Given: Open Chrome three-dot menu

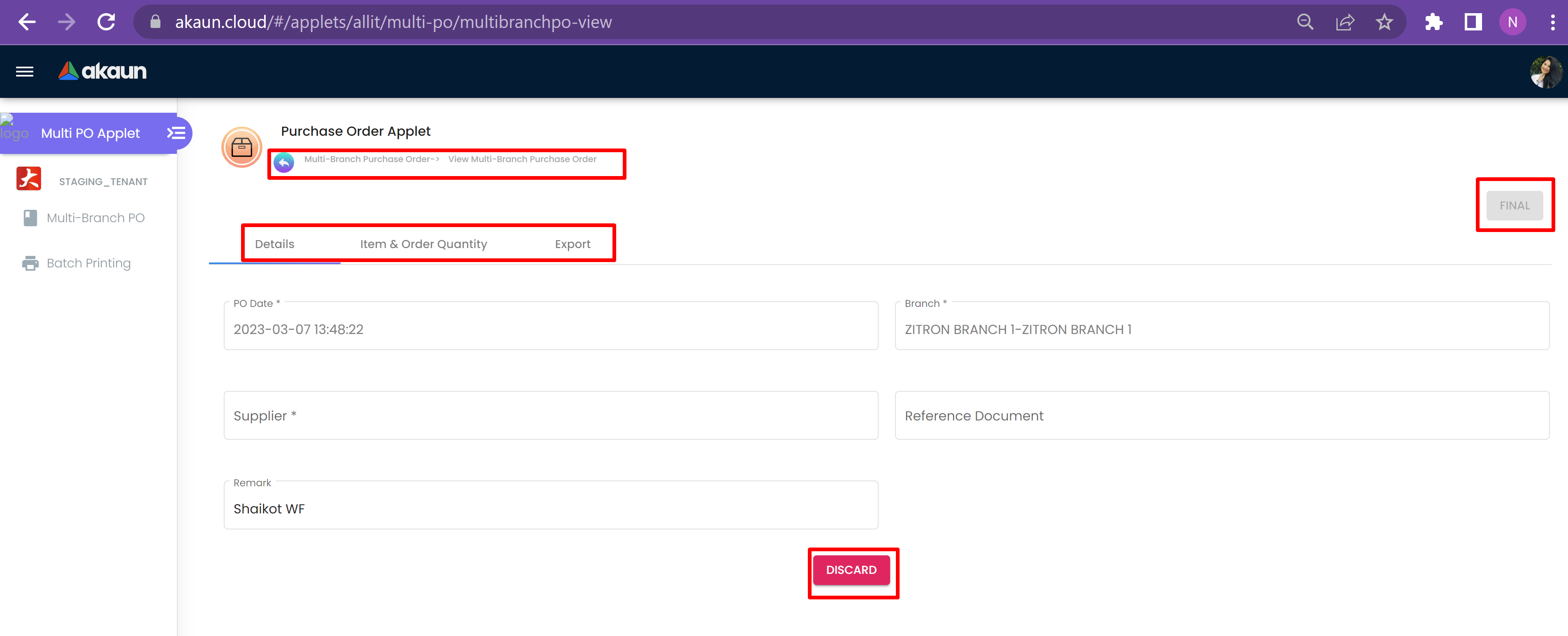Looking at the screenshot, I should coord(1552,23).
